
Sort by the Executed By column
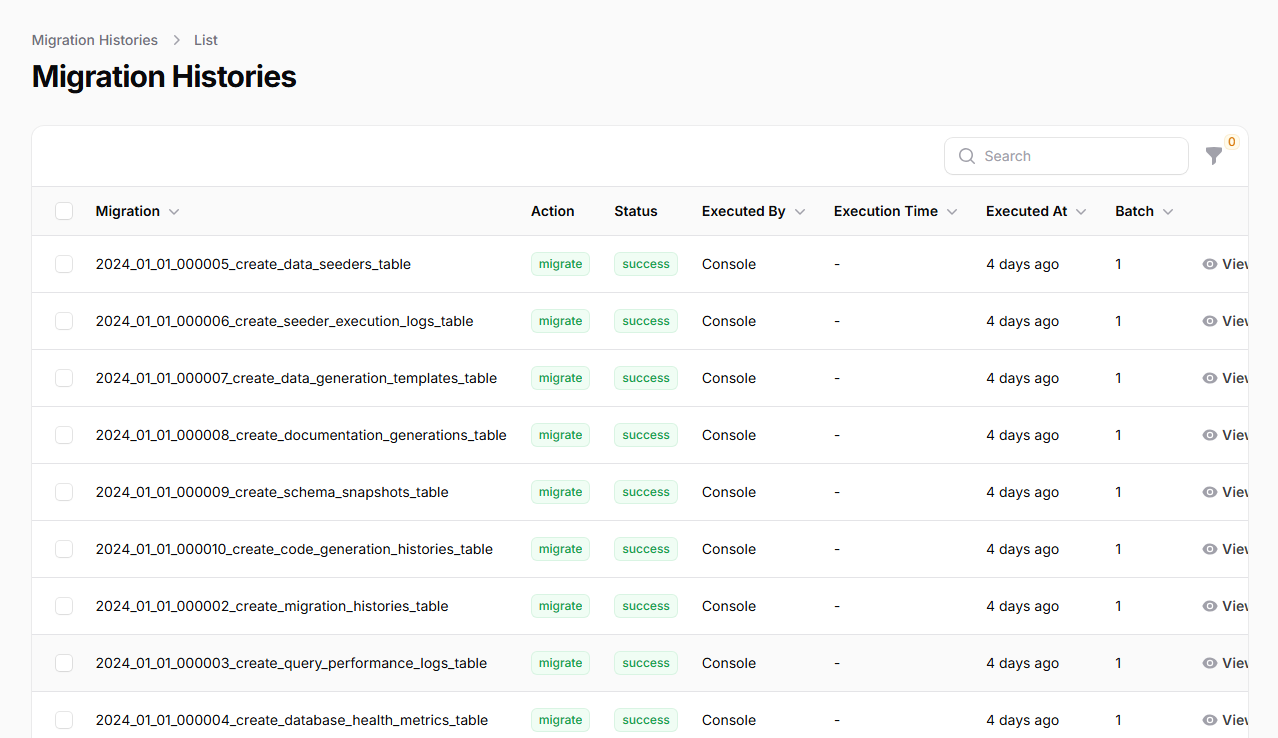[x=754, y=211]
